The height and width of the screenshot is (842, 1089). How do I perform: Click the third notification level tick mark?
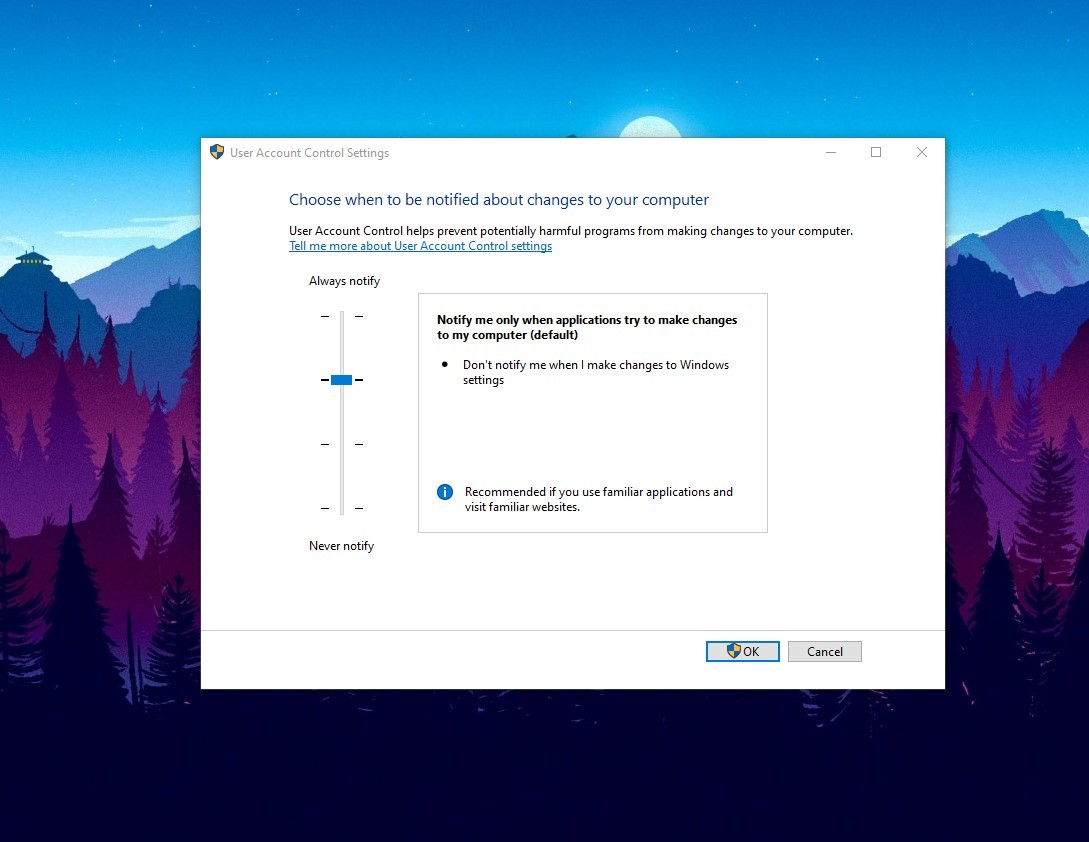coord(325,444)
